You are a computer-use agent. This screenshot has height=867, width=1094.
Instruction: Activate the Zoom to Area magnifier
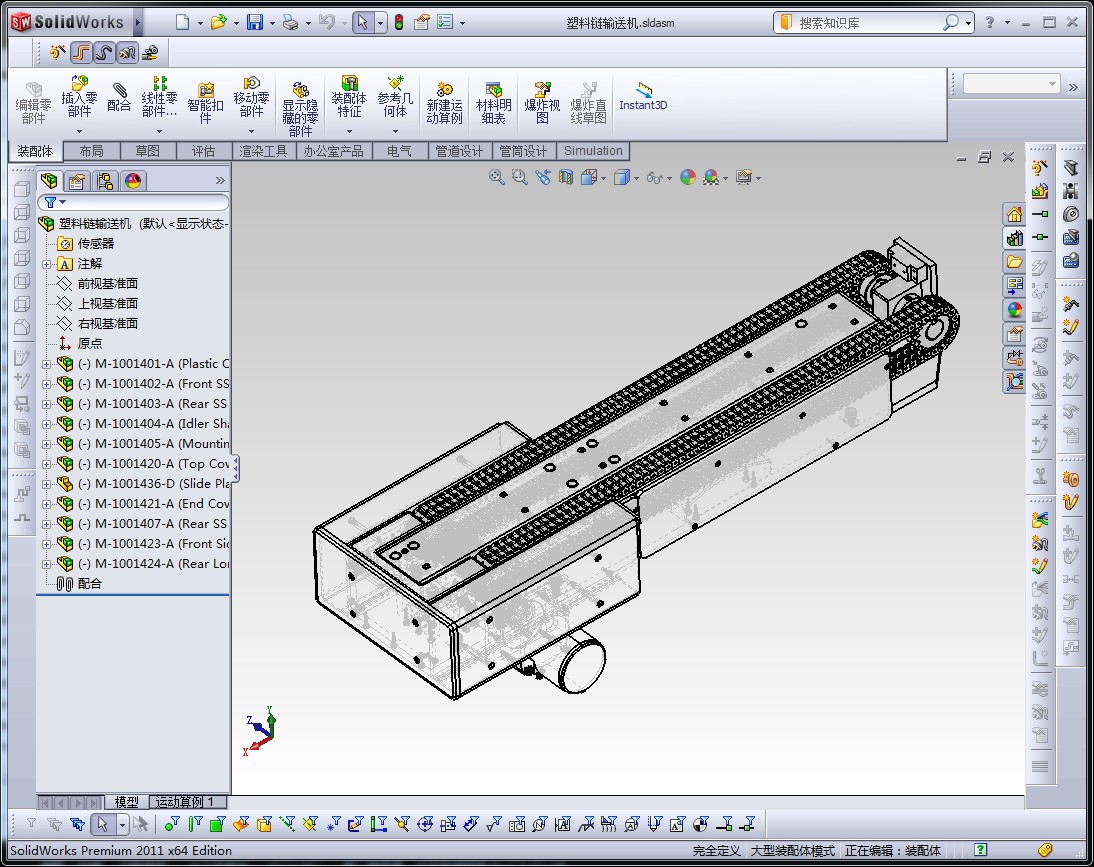pyautogui.click(x=520, y=177)
